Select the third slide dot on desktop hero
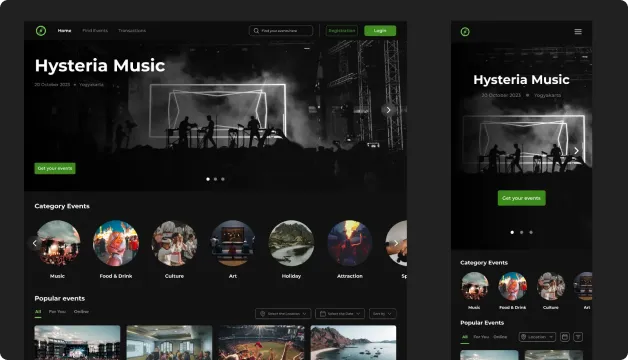628x360 pixels. (223, 179)
